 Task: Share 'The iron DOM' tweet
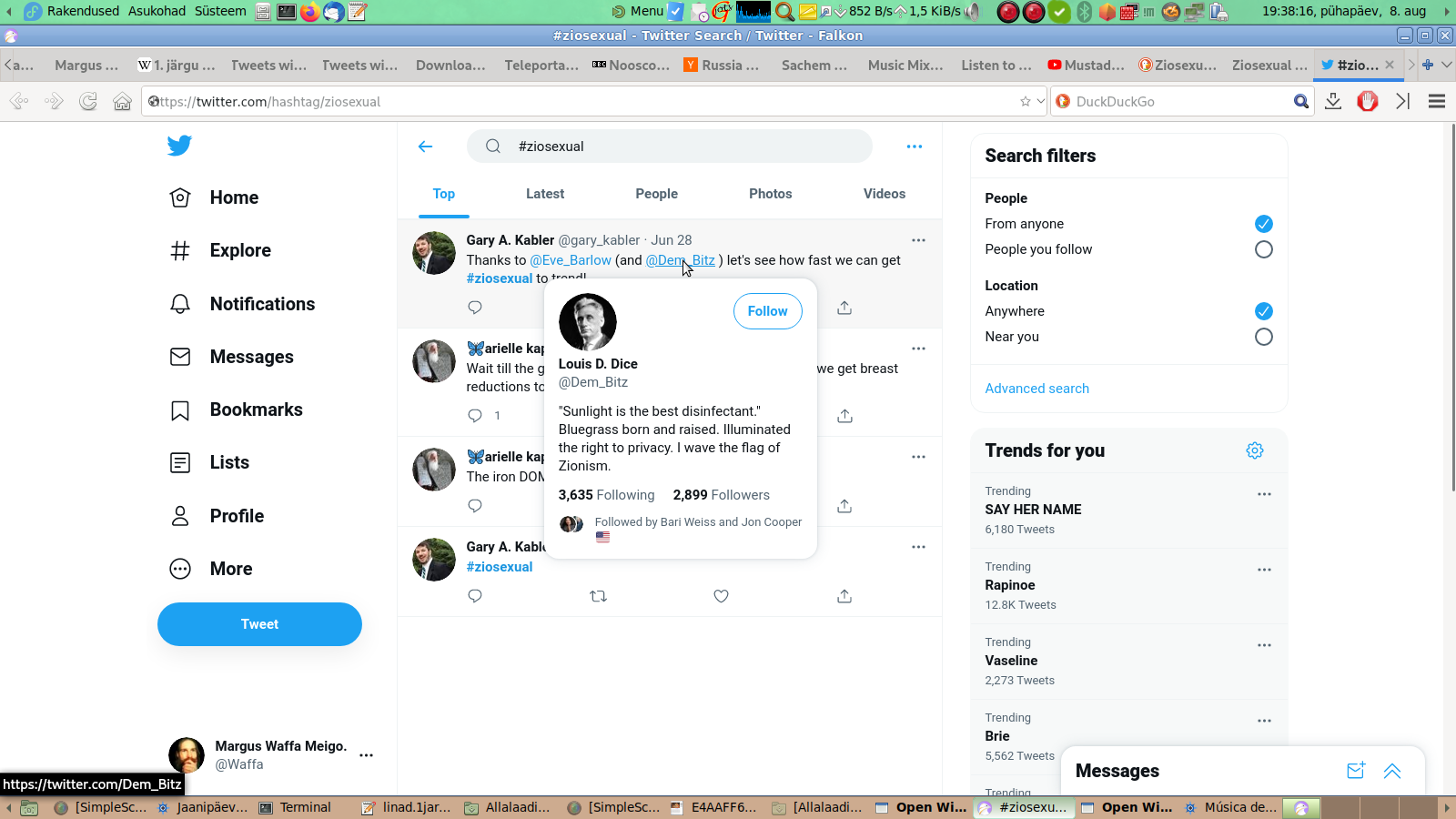[844, 506]
